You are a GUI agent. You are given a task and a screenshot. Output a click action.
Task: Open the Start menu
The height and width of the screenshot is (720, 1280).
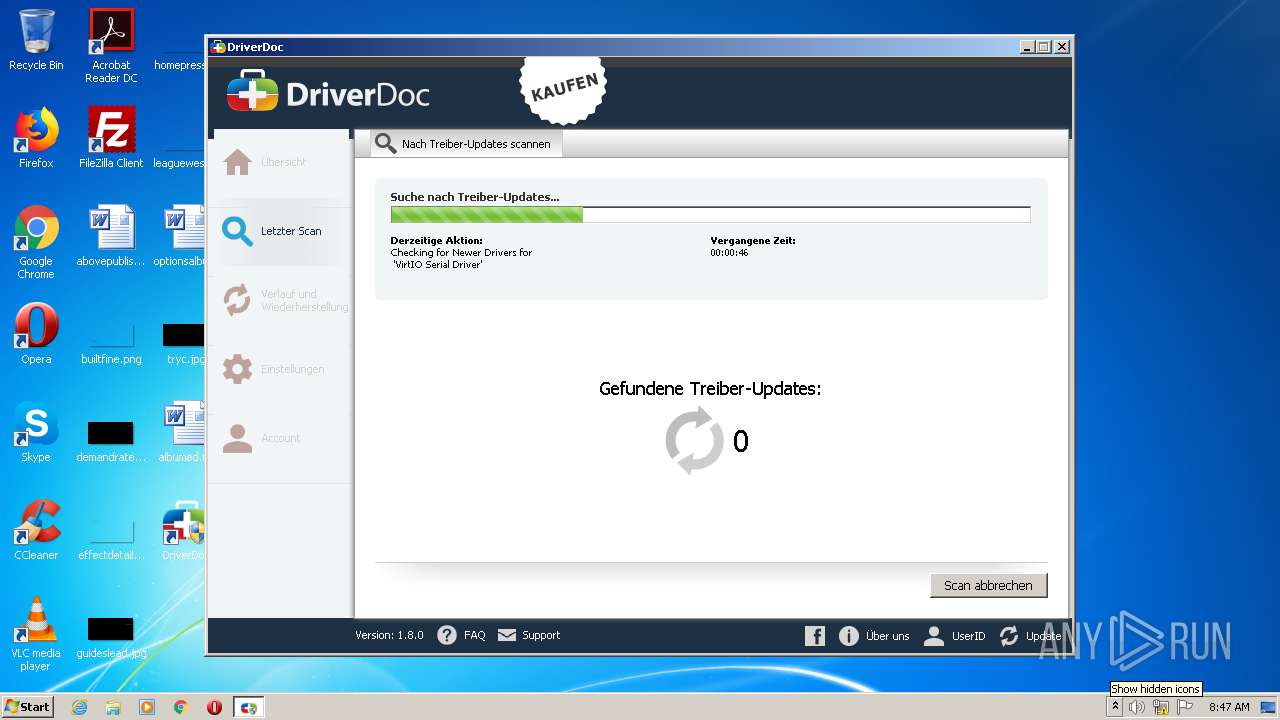click(x=28, y=707)
